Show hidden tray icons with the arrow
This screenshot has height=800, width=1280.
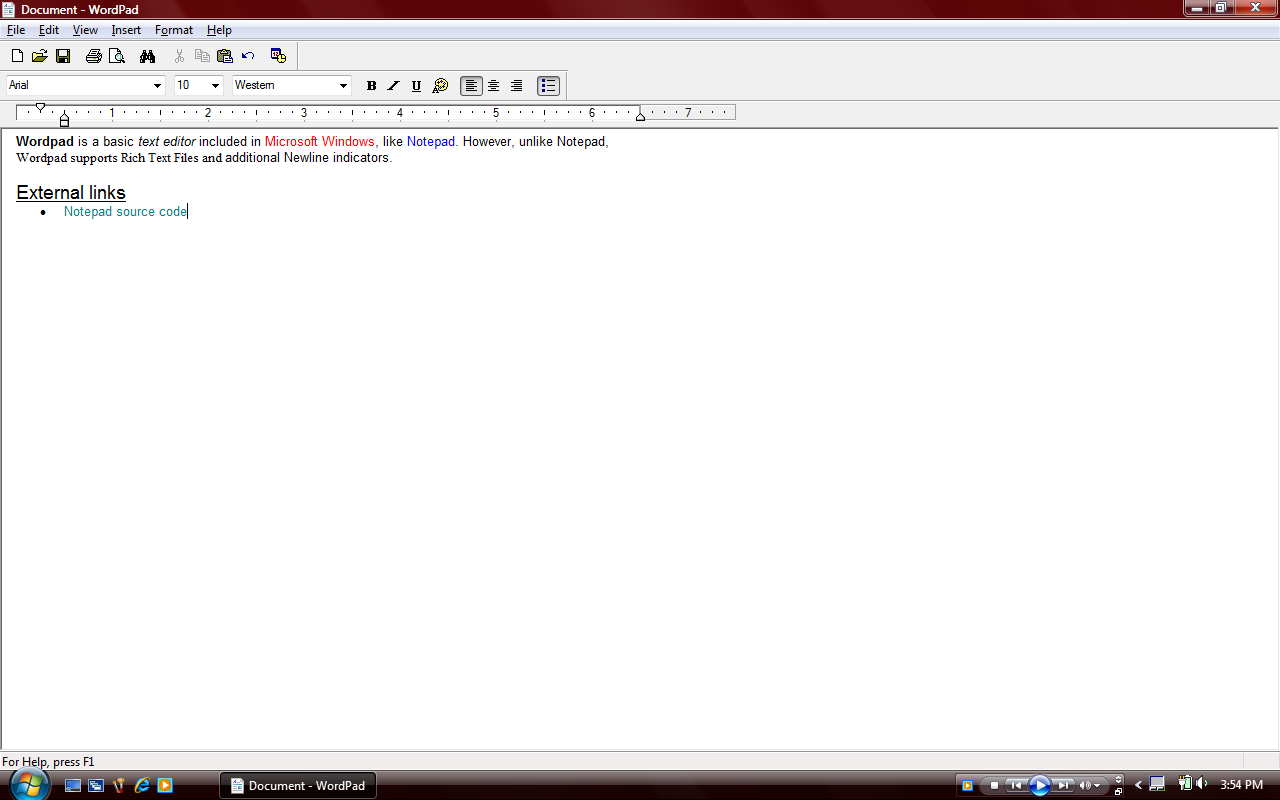[1138, 785]
